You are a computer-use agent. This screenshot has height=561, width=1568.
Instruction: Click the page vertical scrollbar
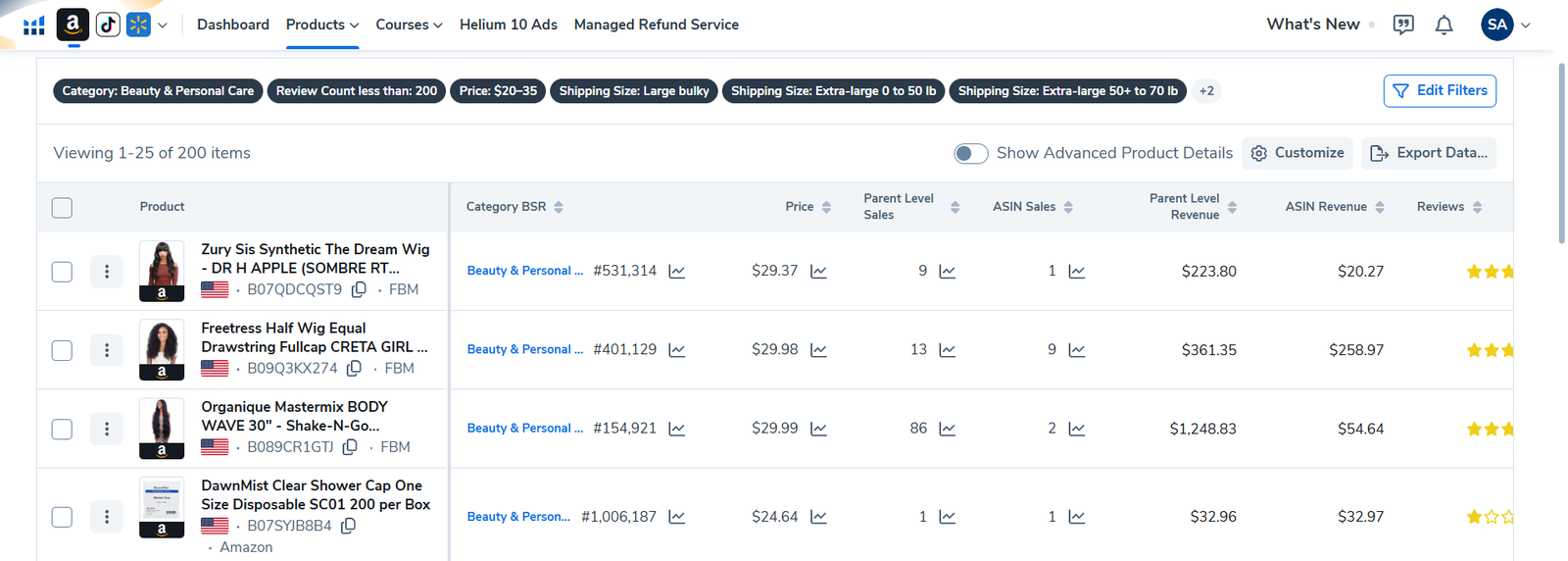pyautogui.click(x=1561, y=153)
